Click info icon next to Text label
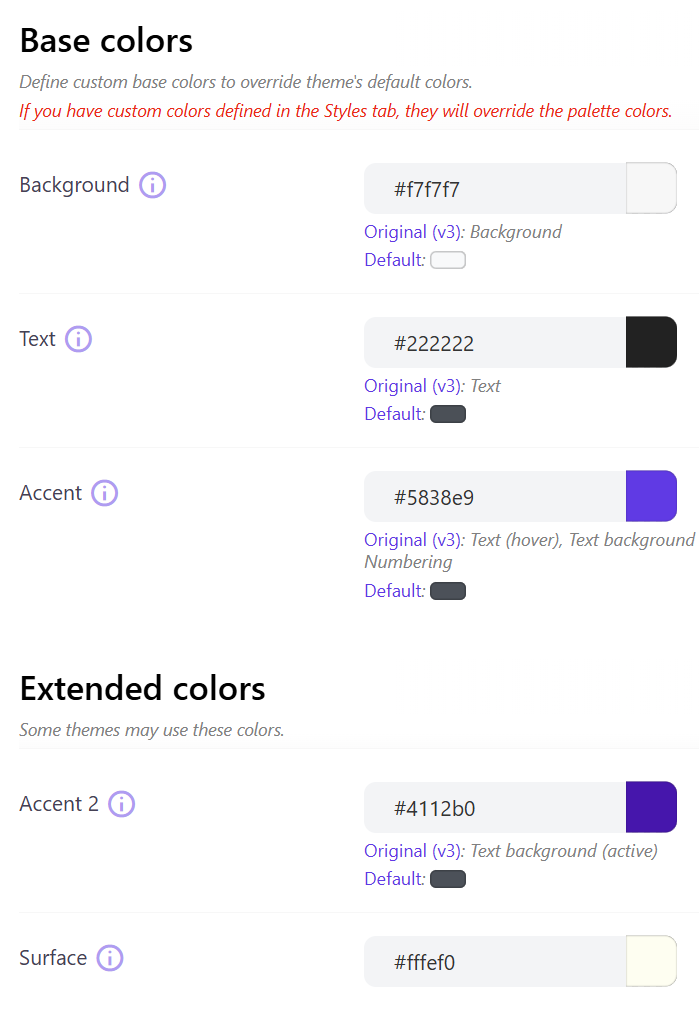The width and height of the screenshot is (699, 1013). 78,339
